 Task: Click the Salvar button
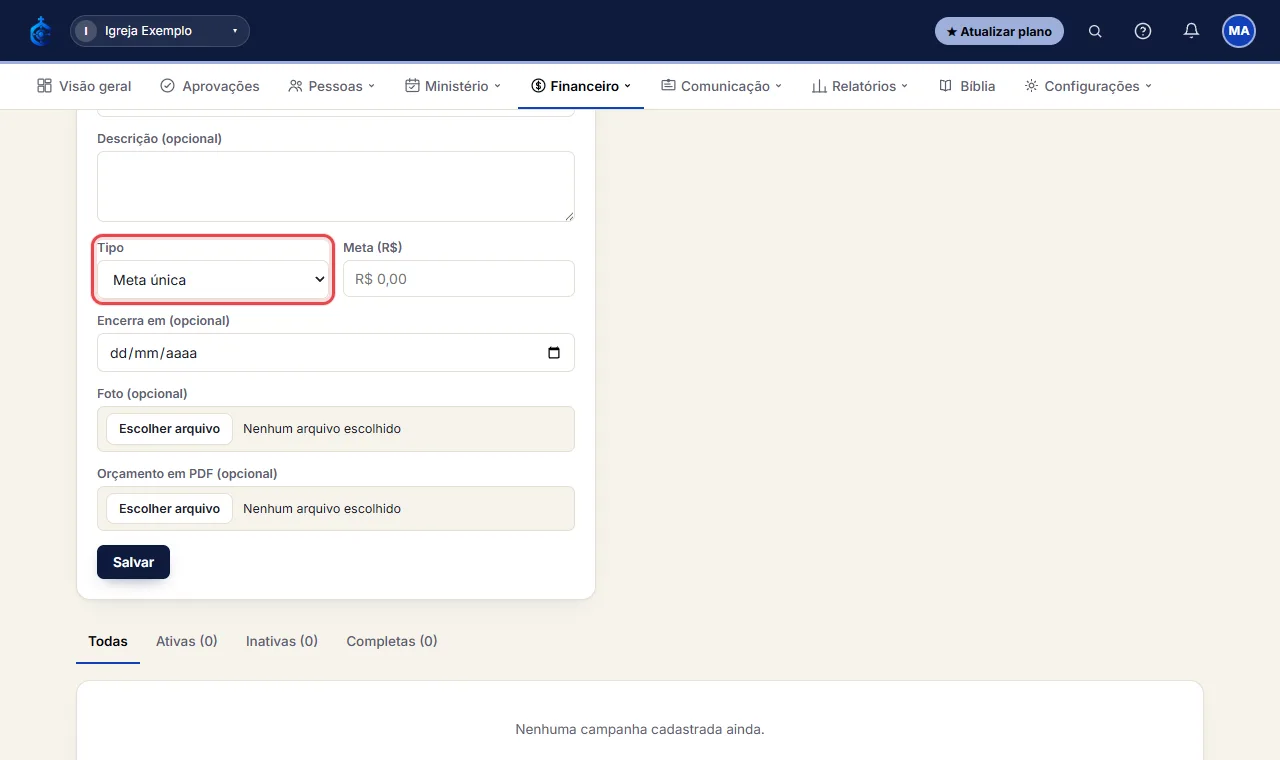pyautogui.click(x=133, y=562)
